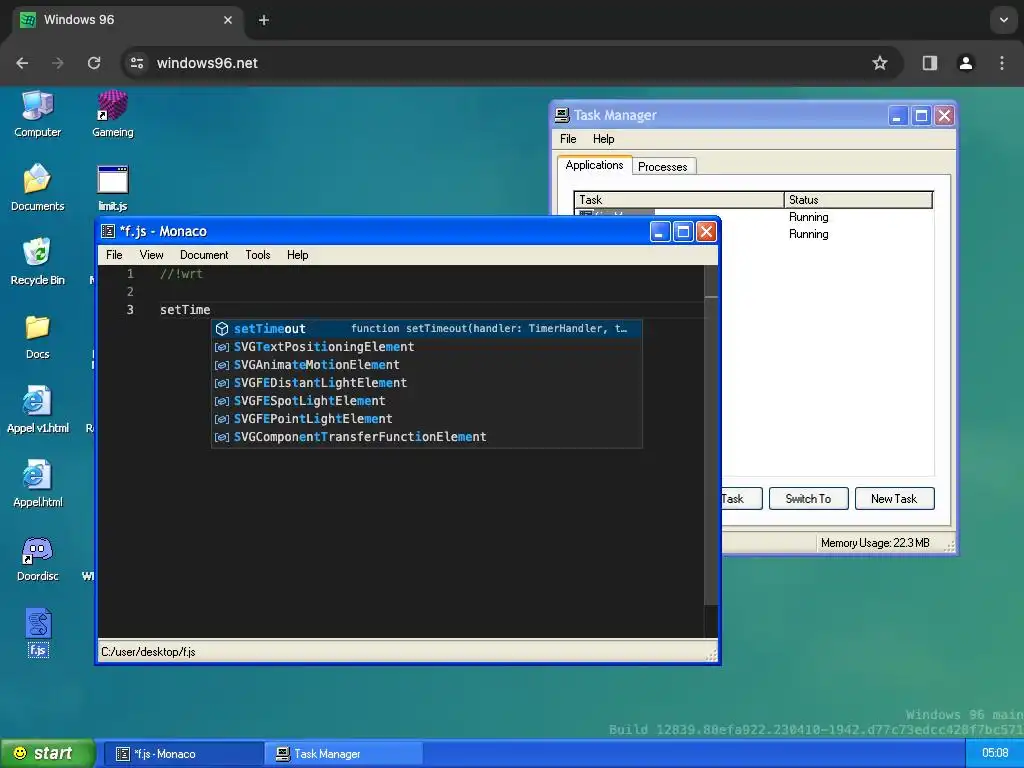
Task: Close the Windows 96 browser tab
Action: (228, 20)
